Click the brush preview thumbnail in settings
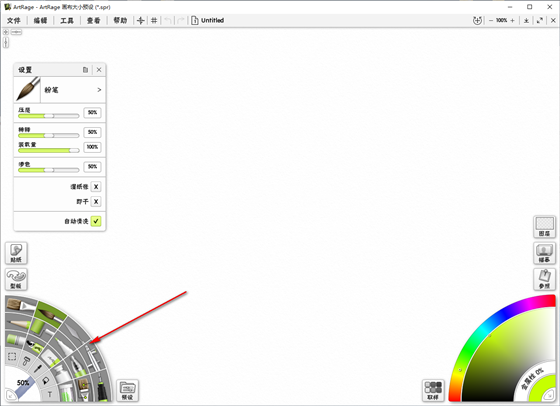Image resolution: width=560 pixels, height=406 pixels. (28, 89)
